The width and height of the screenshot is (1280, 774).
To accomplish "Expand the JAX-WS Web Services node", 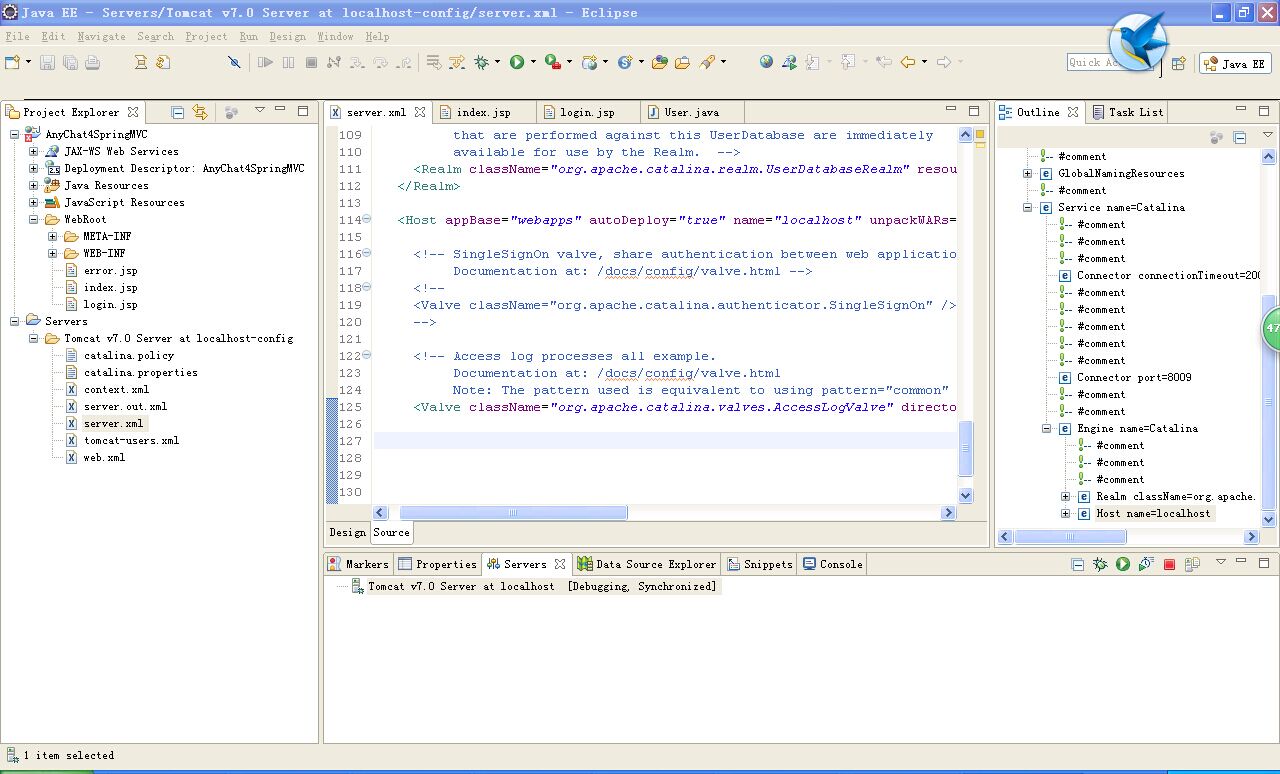I will (33, 151).
